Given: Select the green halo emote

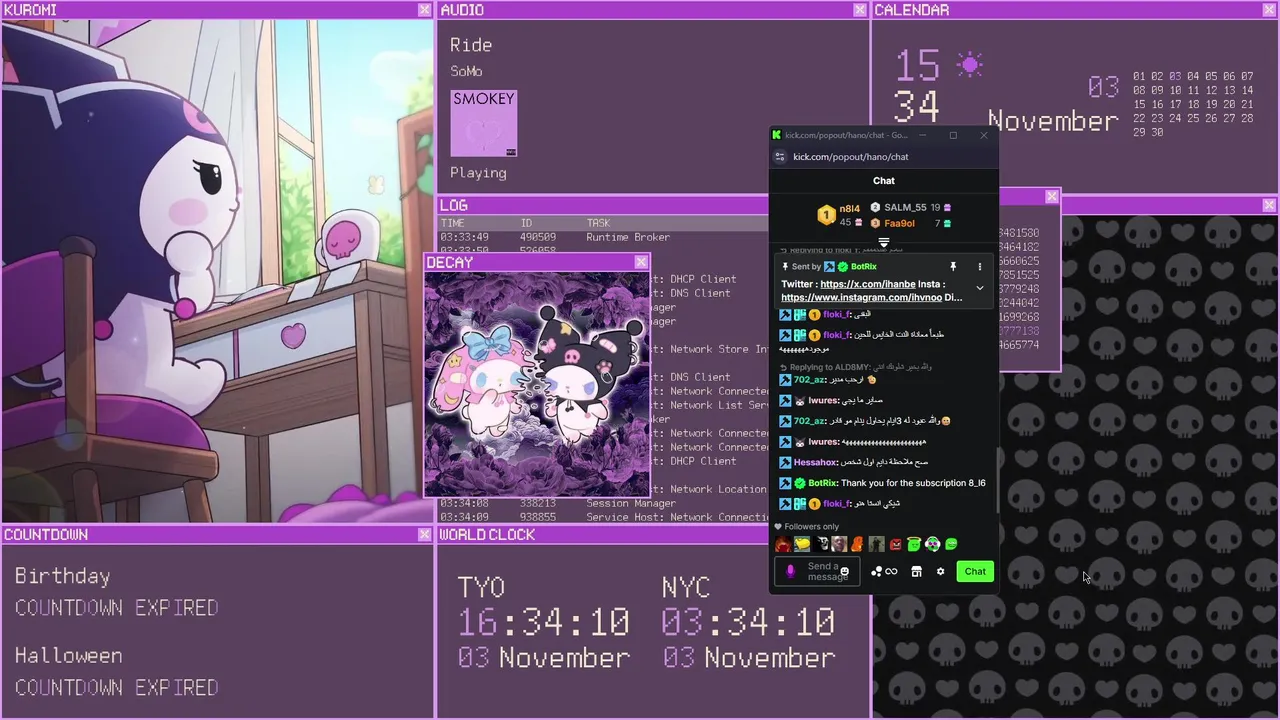Looking at the screenshot, I should [x=914, y=544].
